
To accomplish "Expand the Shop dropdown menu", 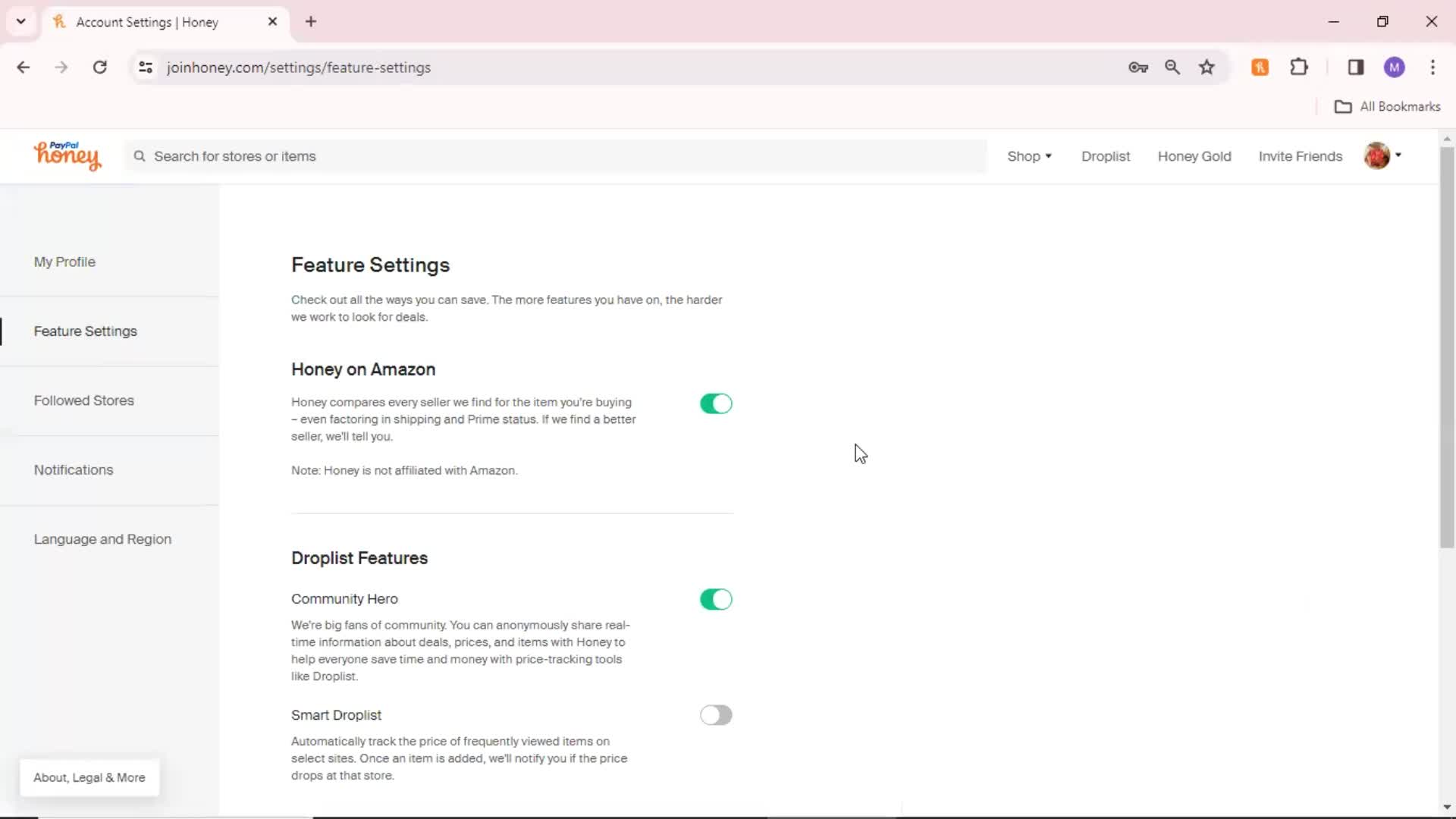I will (1029, 155).
